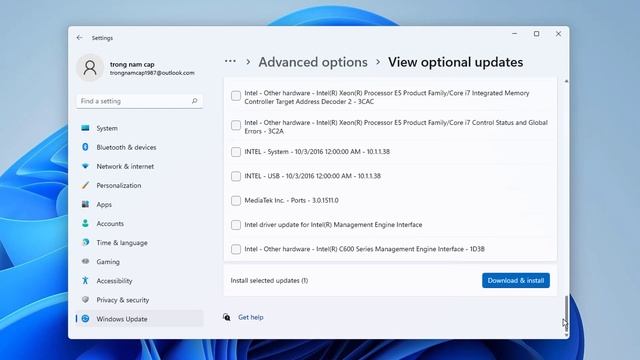640x360 pixels.
Task: Click the Windows Update sync icon
Action: [85, 319]
